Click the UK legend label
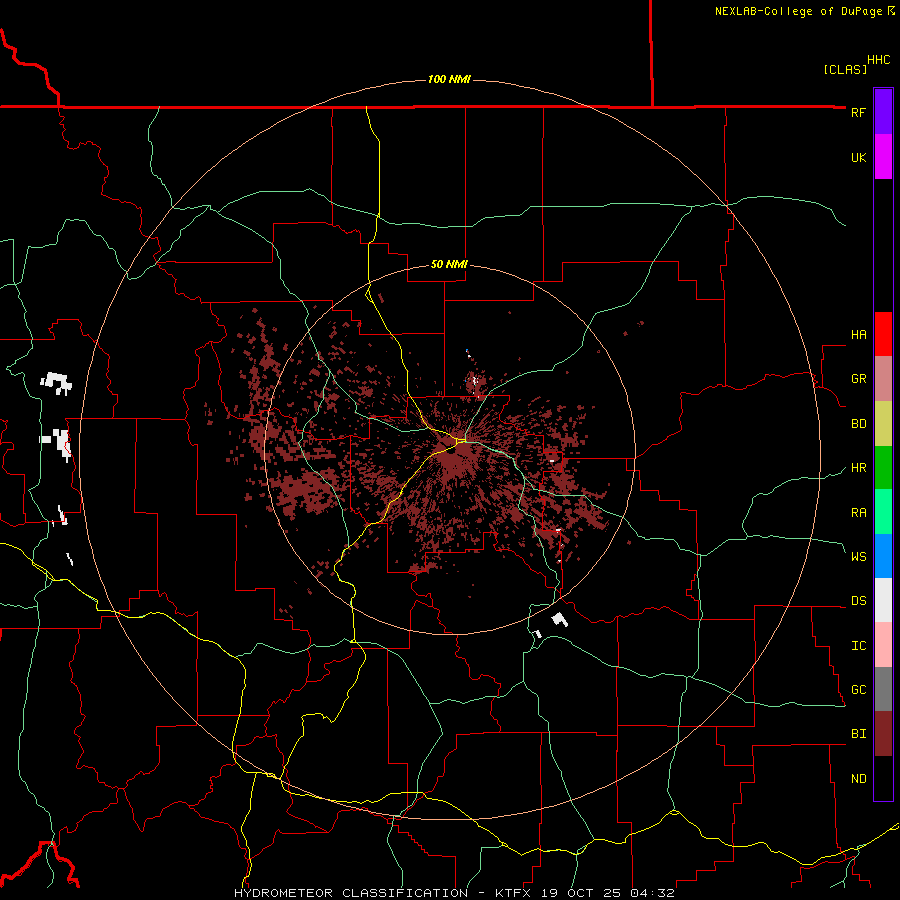The width and height of the screenshot is (900, 900). pyautogui.click(x=858, y=157)
